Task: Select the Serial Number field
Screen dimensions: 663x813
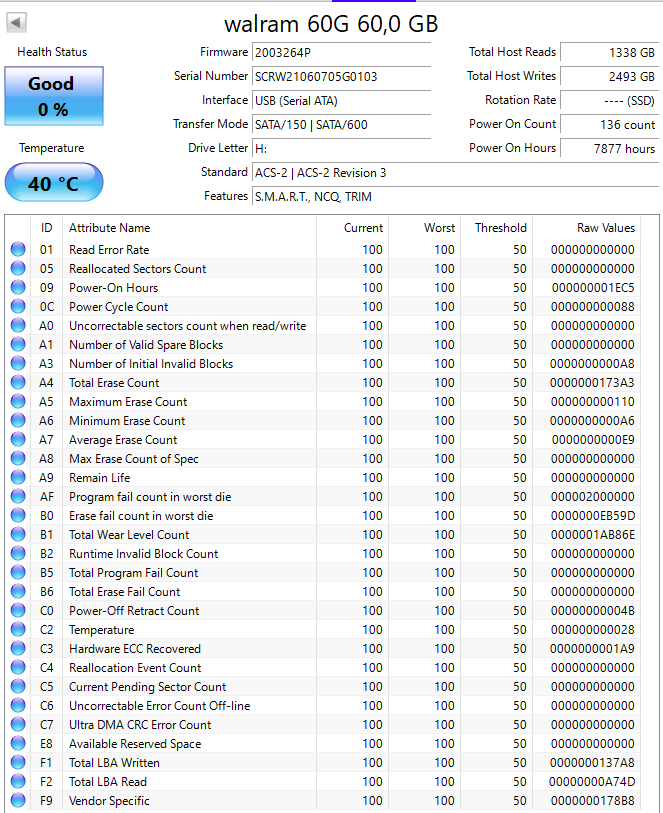Action: 340,76
